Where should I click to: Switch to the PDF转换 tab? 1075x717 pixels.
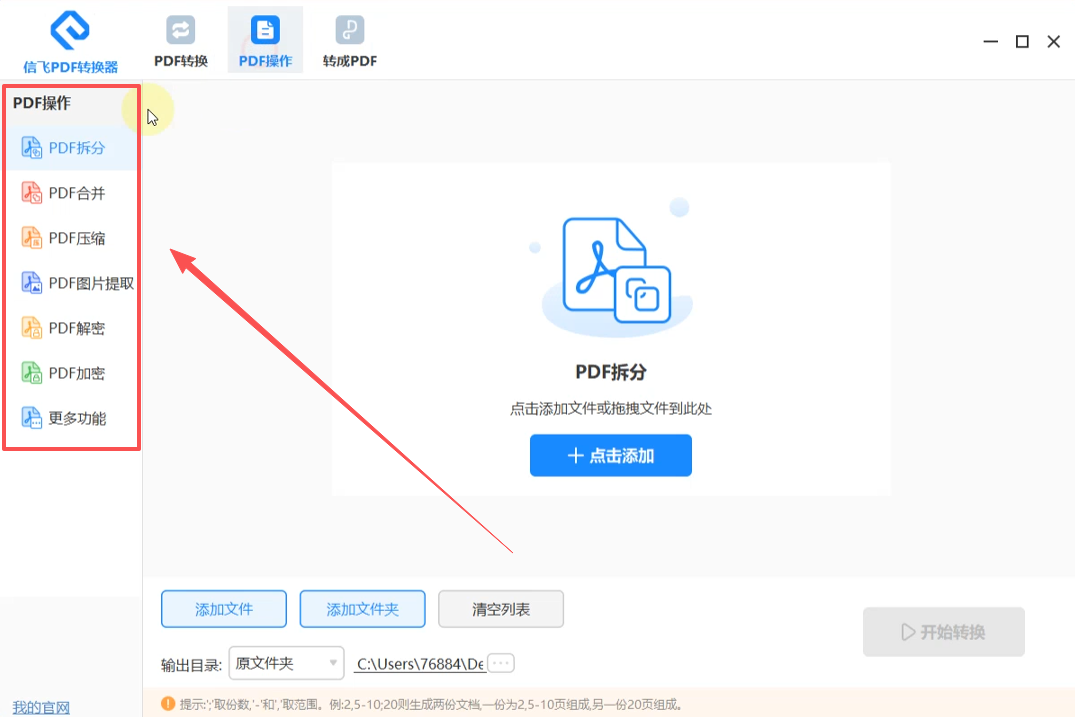[181, 41]
